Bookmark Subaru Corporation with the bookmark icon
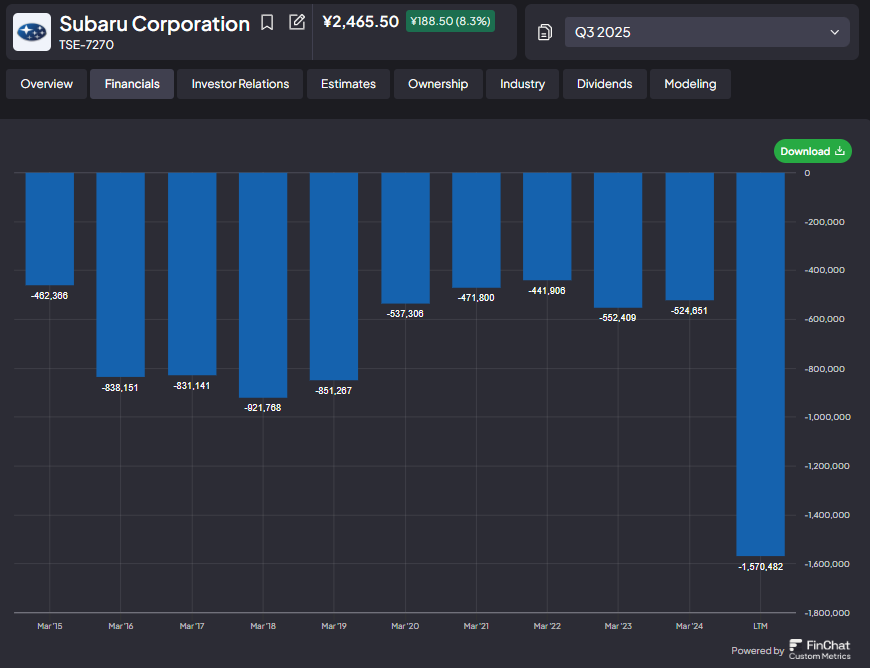The height and width of the screenshot is (668, 870). pos(267,23)
